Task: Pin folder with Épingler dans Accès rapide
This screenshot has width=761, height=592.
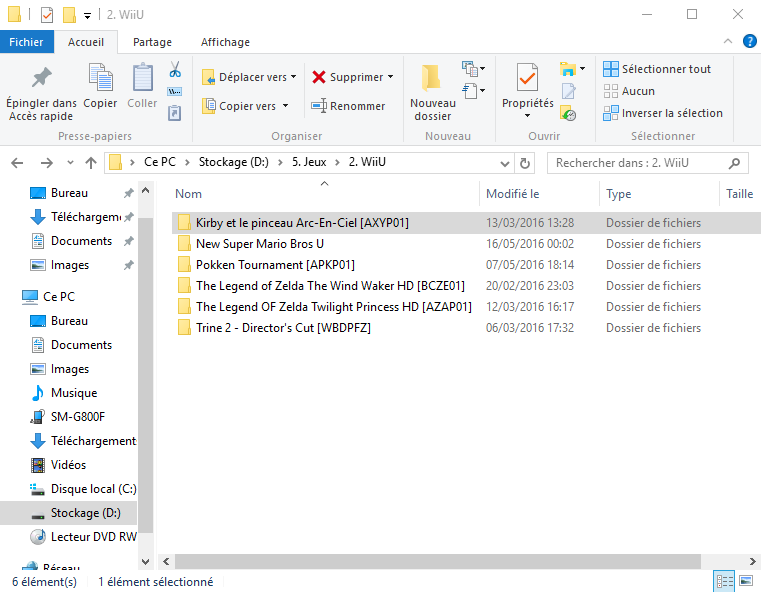Action: coord(41,93)
